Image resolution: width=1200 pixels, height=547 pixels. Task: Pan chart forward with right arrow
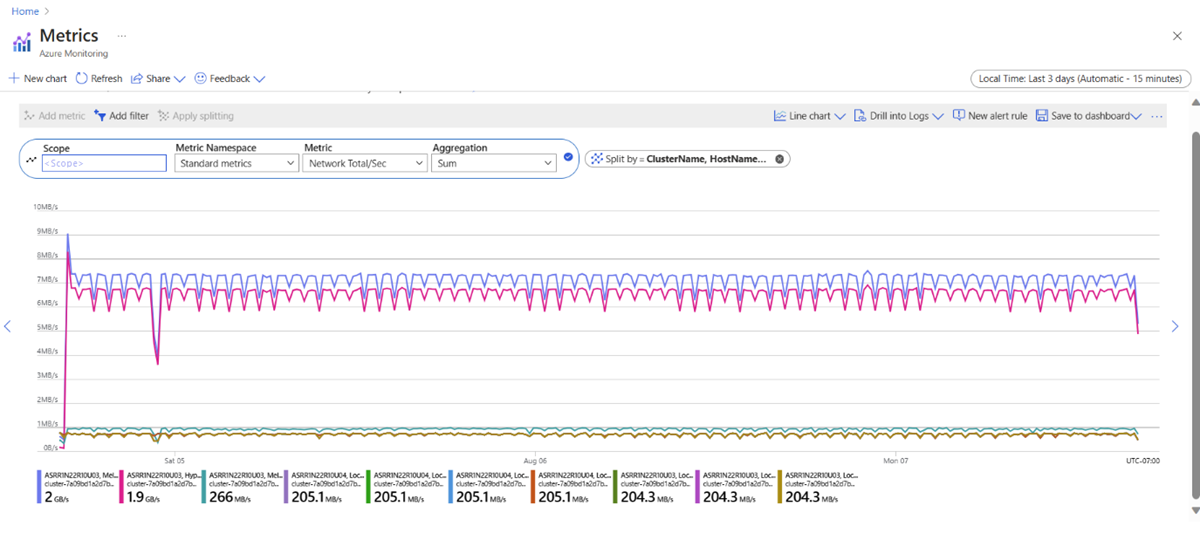click(x=1175, y=326)
